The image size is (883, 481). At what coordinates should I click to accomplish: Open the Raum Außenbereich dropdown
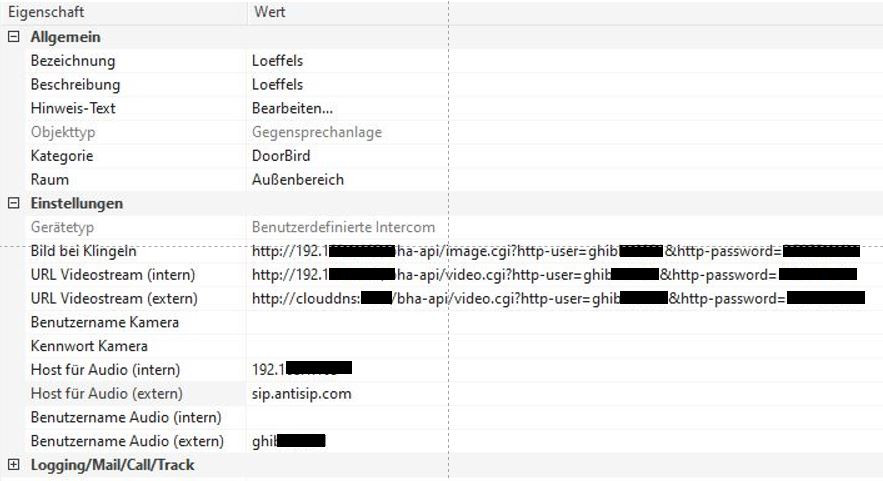tap(297, 180)
